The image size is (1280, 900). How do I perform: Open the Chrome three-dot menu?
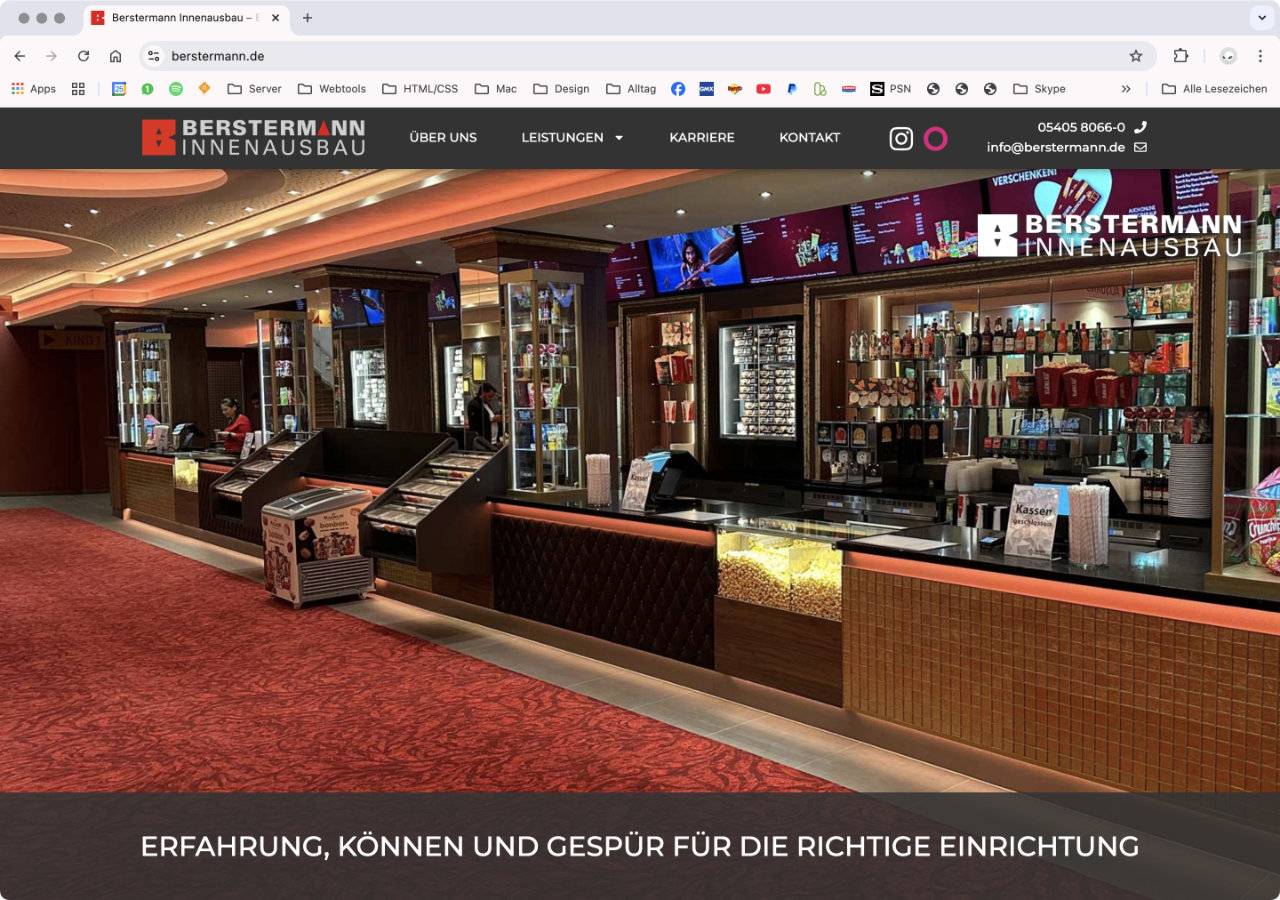1261,56
